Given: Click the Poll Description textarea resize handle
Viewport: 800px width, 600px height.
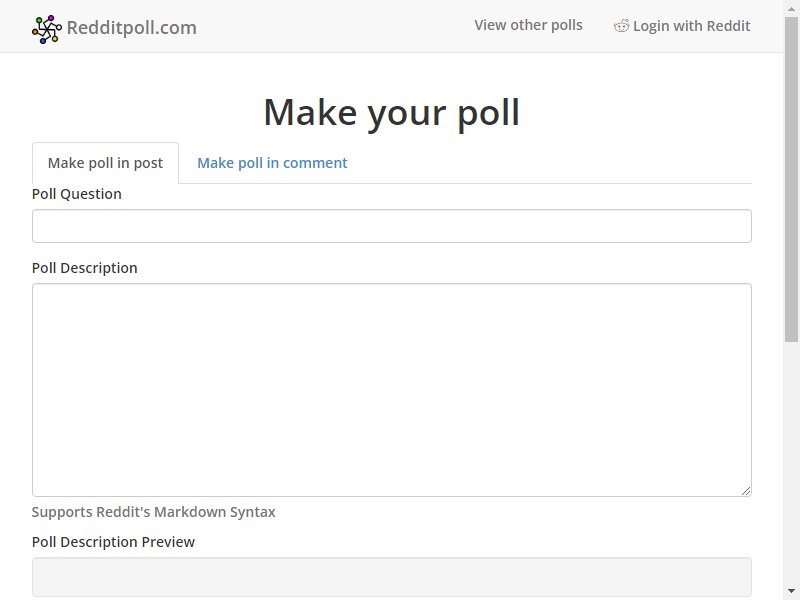Looking at the screenshot, I should point(745,490).
